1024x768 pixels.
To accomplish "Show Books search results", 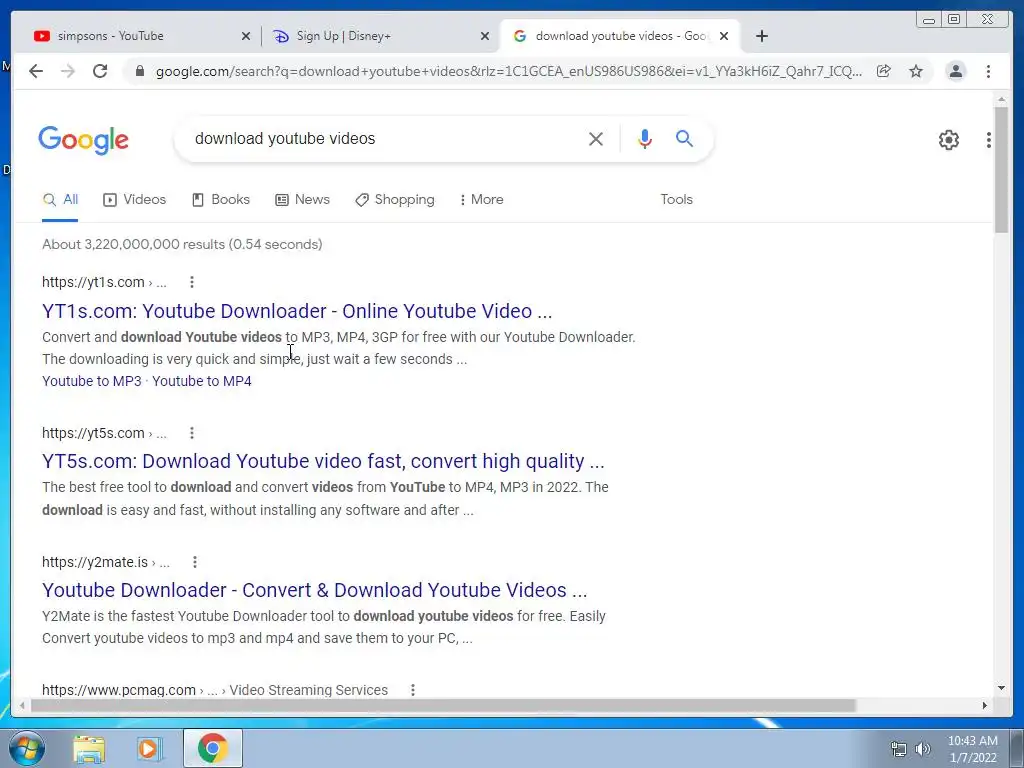I will click(x=221, y=200).
